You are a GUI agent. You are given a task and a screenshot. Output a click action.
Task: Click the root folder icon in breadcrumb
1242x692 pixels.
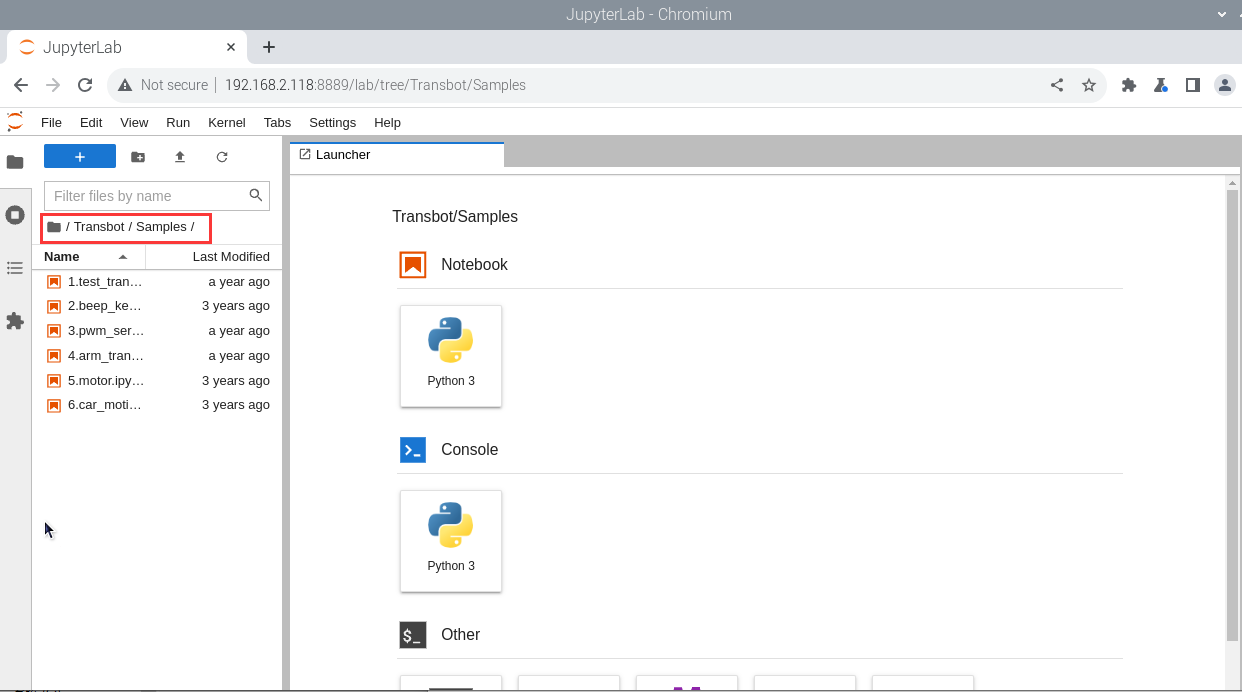(x=54, y=227)
